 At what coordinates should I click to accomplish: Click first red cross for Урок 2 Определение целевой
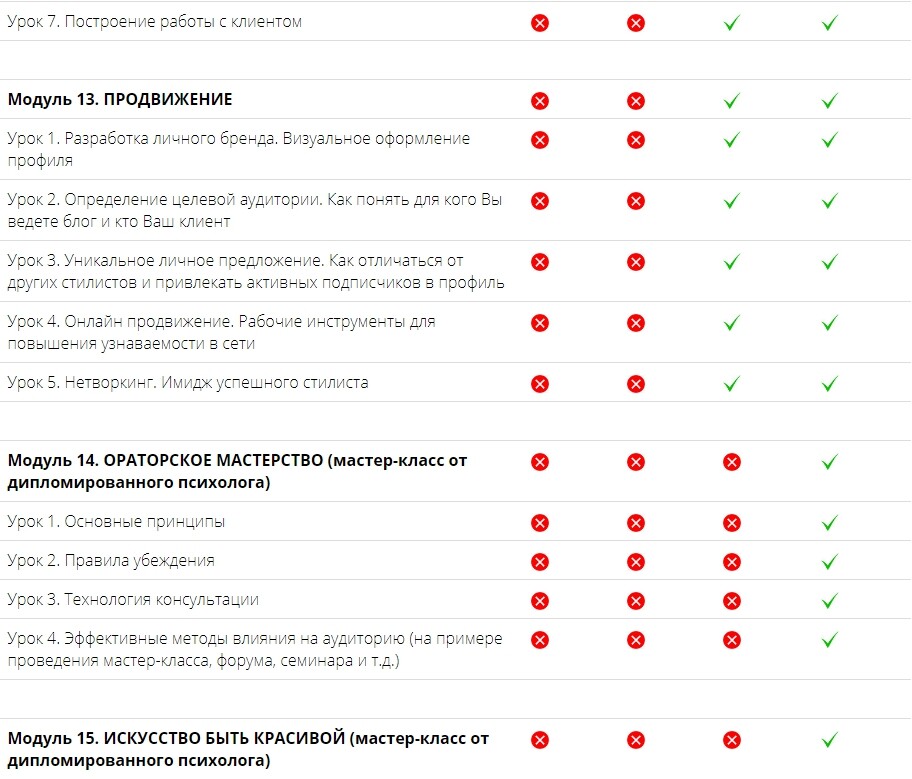pos(540,201)
